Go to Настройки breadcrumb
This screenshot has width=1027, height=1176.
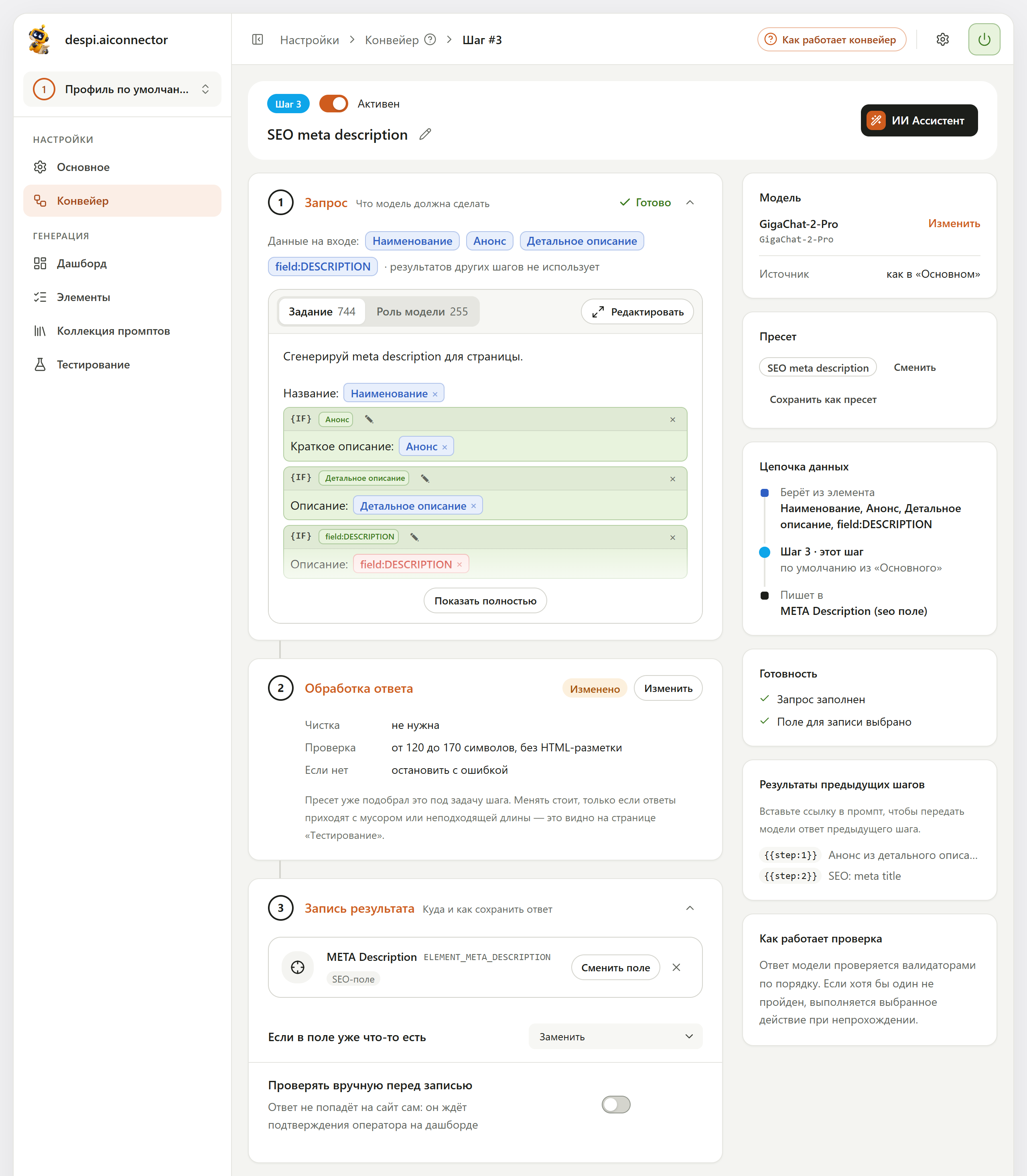click(309, 40)
